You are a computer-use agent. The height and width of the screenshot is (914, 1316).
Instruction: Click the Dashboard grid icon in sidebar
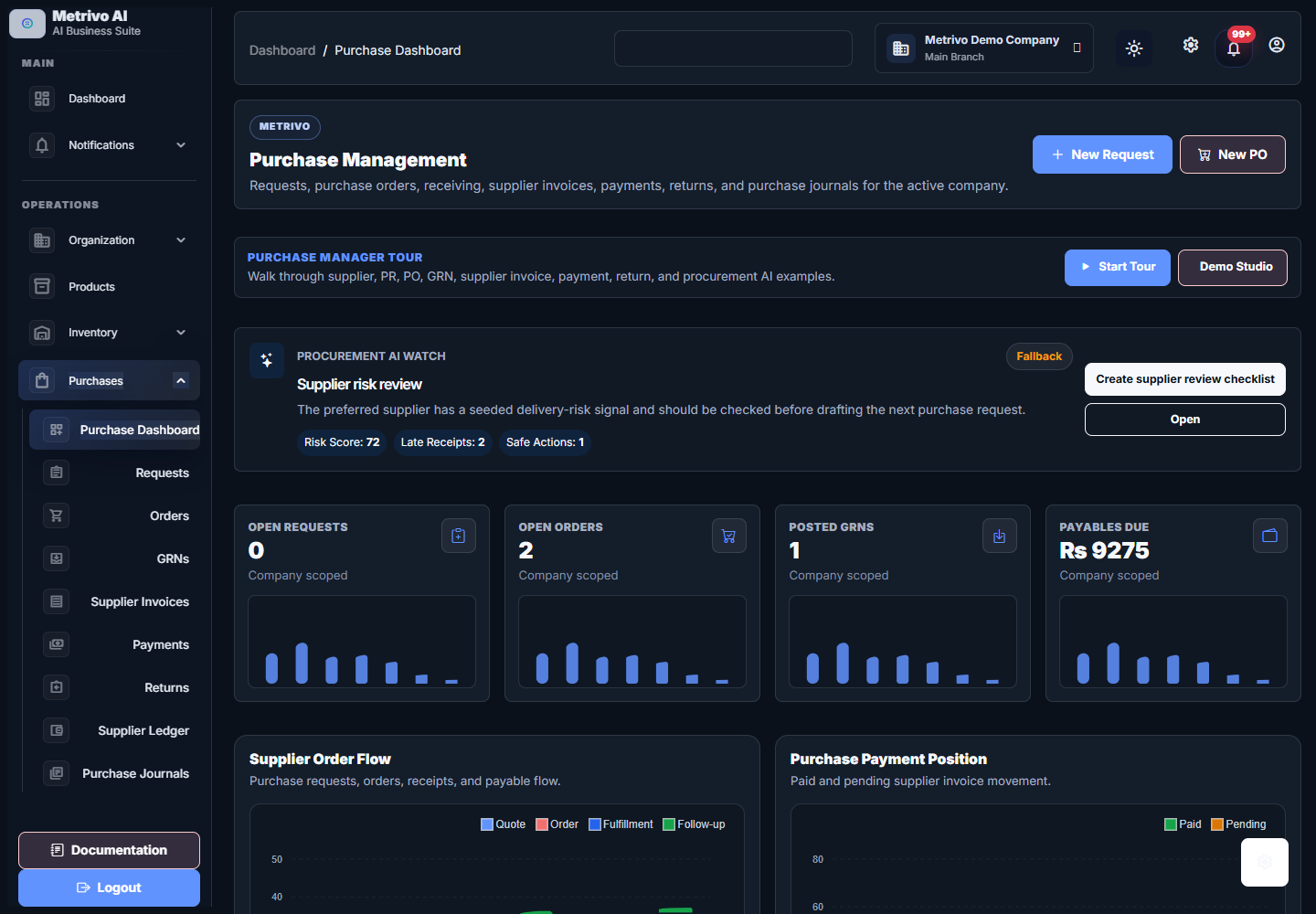tap(42, 99)
